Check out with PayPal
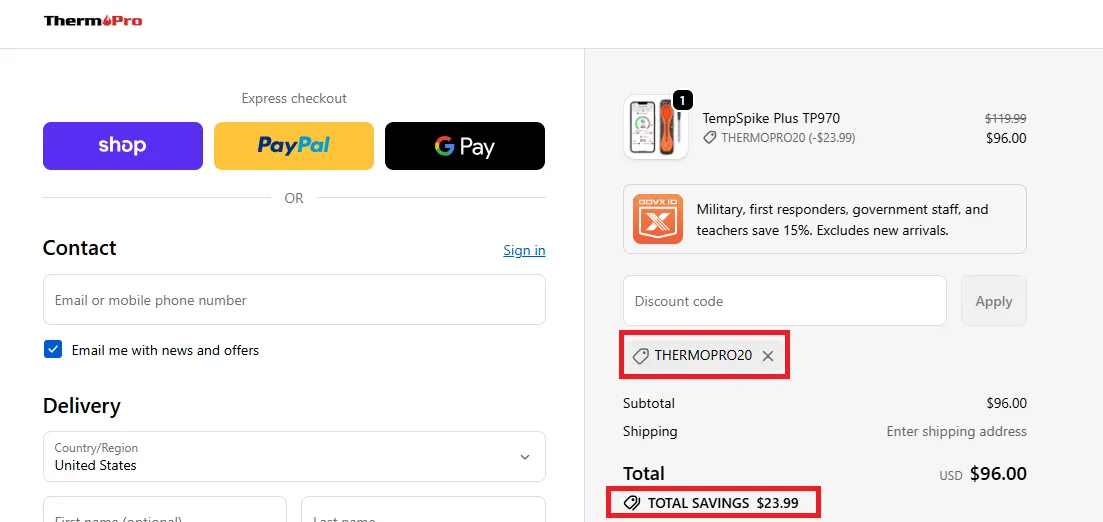Screen dimensions: 1103x522 click(x=294, y=146)
